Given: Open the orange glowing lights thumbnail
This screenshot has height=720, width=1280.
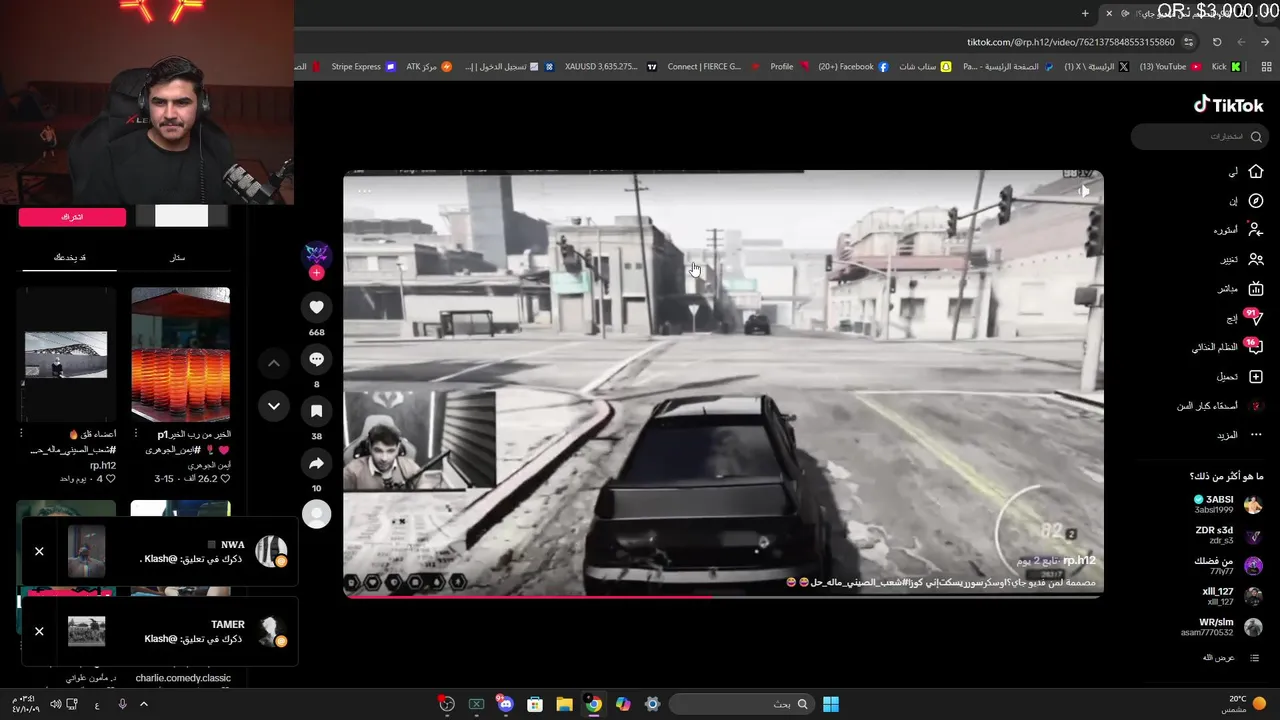Looking at the screenshot, I should pyautogui.click(x=180, y=354).
